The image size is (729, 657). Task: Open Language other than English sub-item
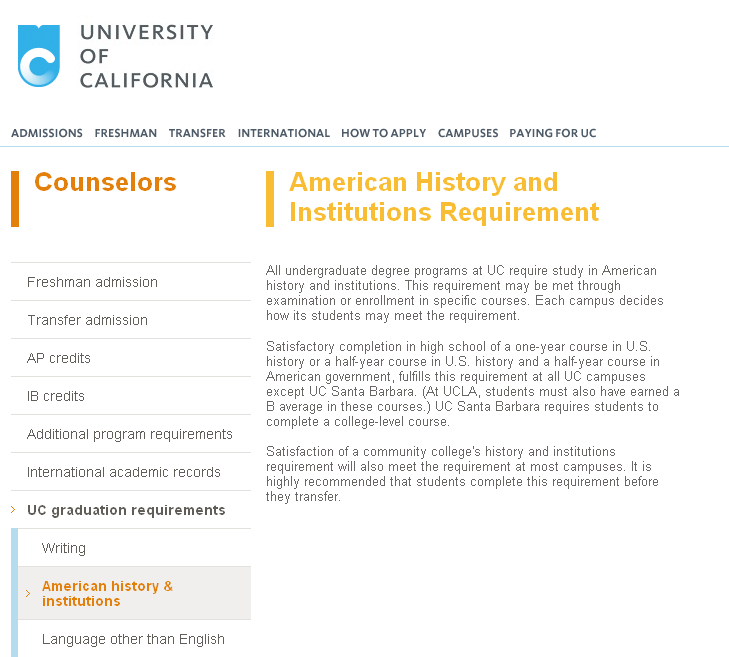pyautogui.click(x=133, y=639)
